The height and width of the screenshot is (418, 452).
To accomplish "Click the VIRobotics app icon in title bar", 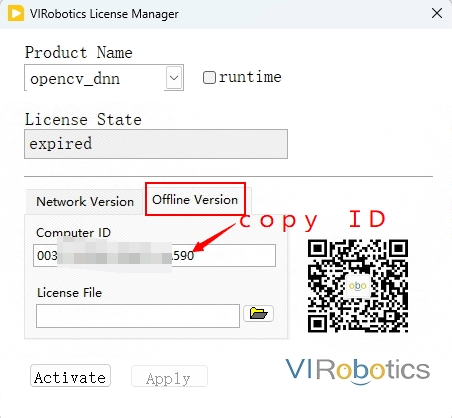I will pyautogui.click(x=15, y=14).
